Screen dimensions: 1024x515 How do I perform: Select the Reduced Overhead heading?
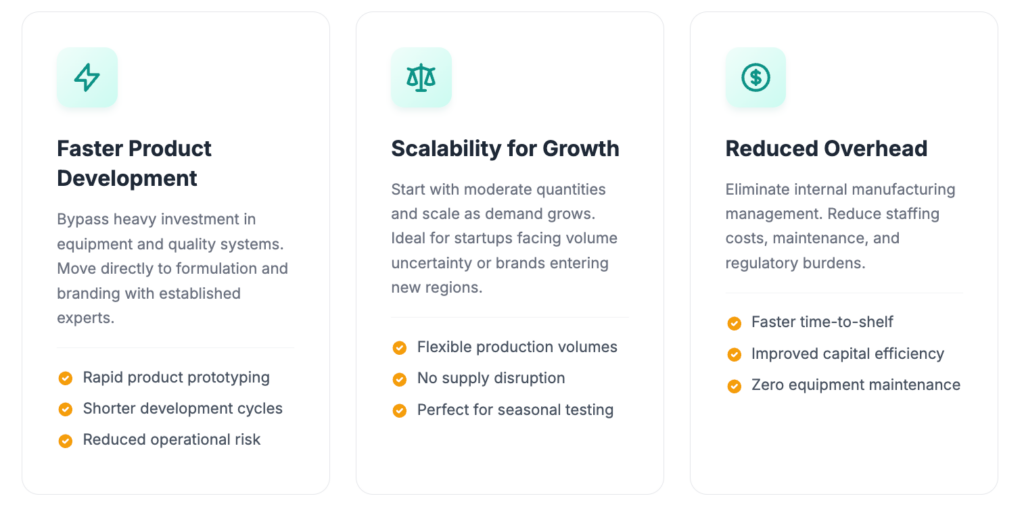pyautogui.click(x=826, y=149)
